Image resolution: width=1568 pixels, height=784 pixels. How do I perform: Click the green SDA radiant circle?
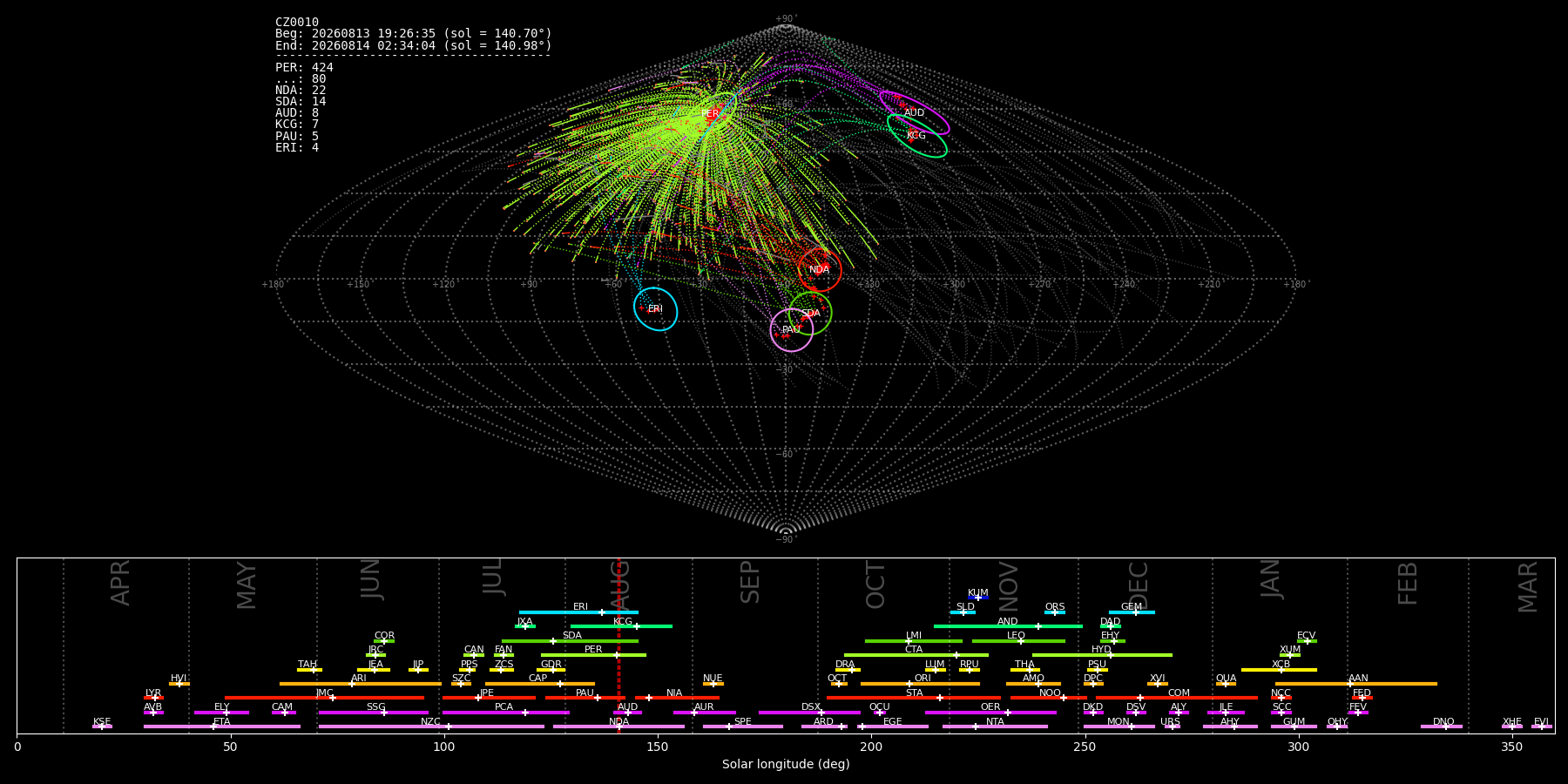tap(810, 314)
